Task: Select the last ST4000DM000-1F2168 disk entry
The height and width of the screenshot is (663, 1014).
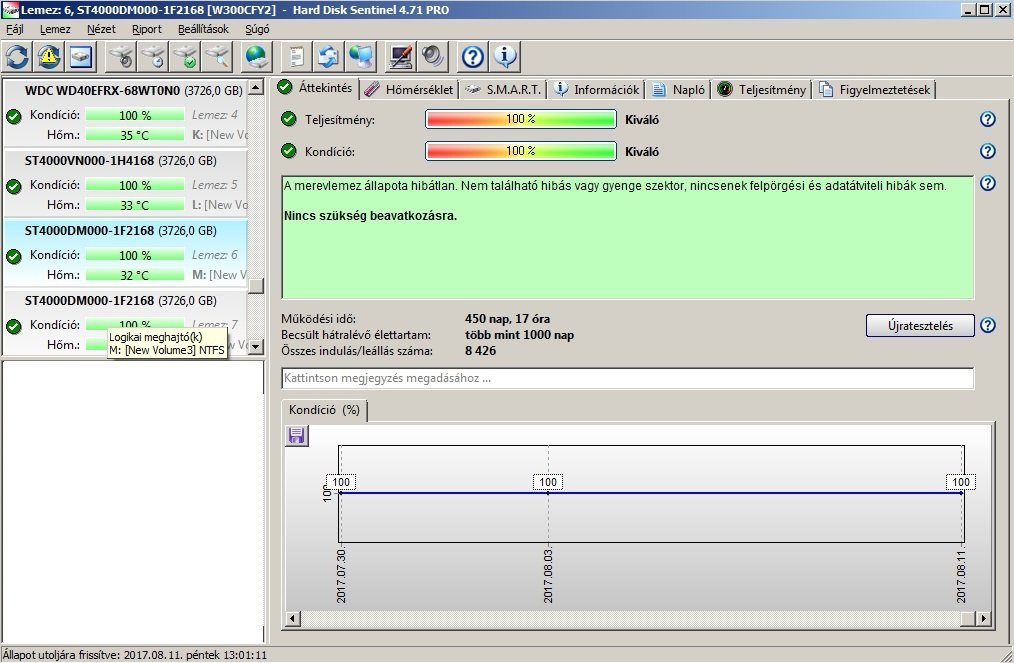Action: click(125, 322)
